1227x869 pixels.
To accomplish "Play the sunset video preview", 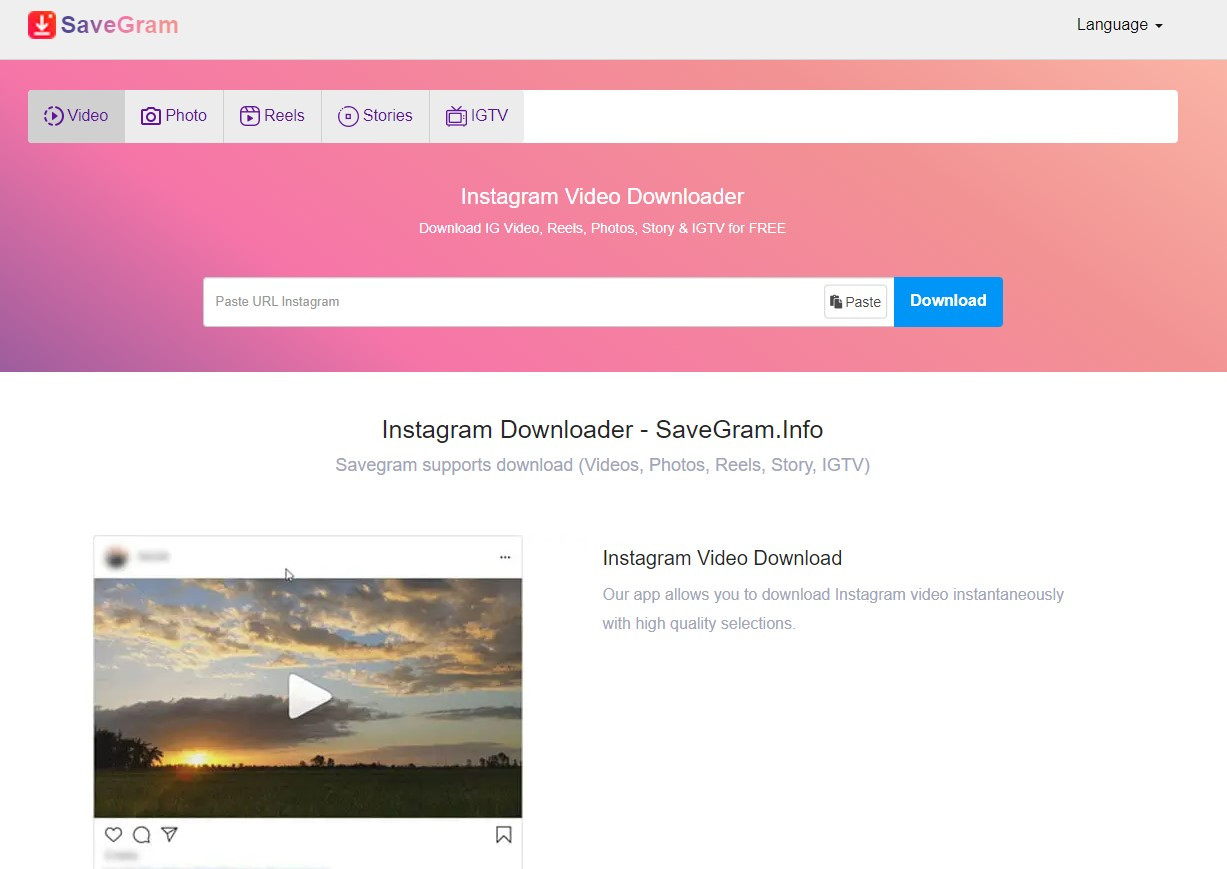I will click(x=308, y=697).
